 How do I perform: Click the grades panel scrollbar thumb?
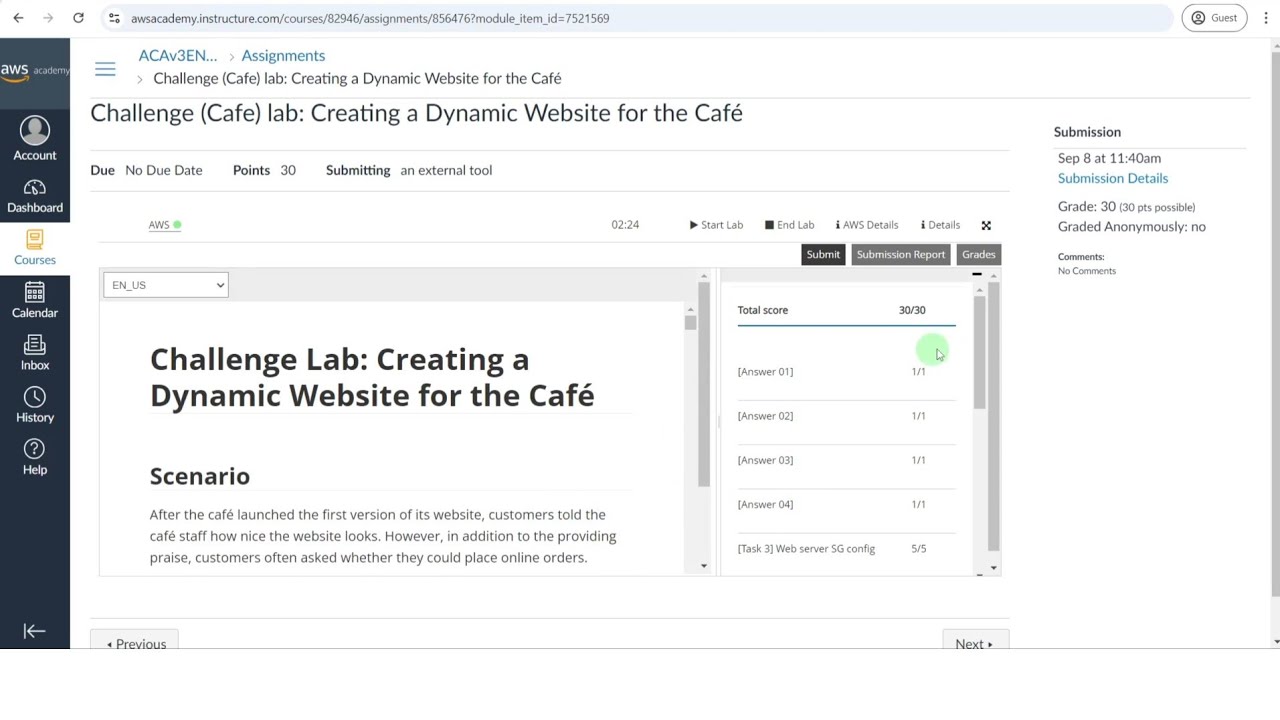979,352
